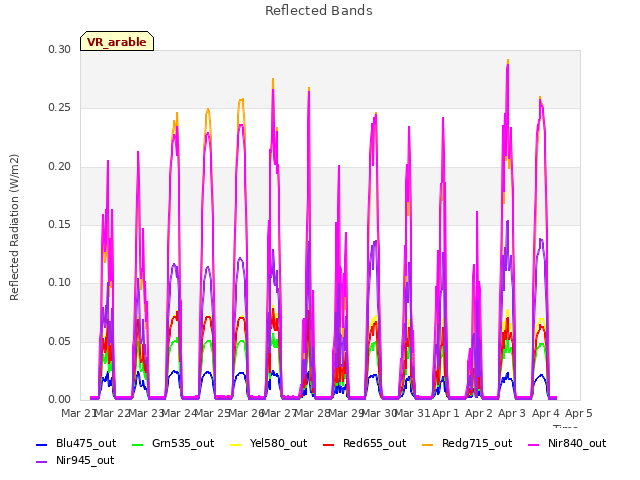Click the red Red655_out legend color marker
The height and width of the screenshot is (480, 640).
(x=329, y=444)
